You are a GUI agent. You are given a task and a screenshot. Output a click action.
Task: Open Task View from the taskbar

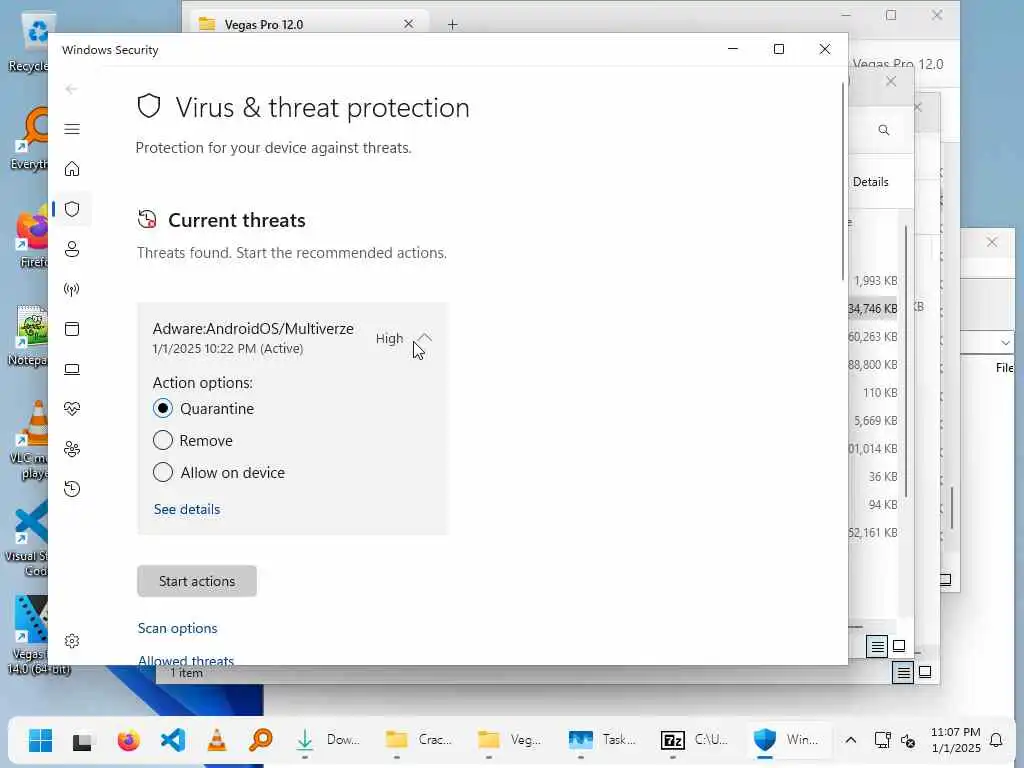click(83, 741)
